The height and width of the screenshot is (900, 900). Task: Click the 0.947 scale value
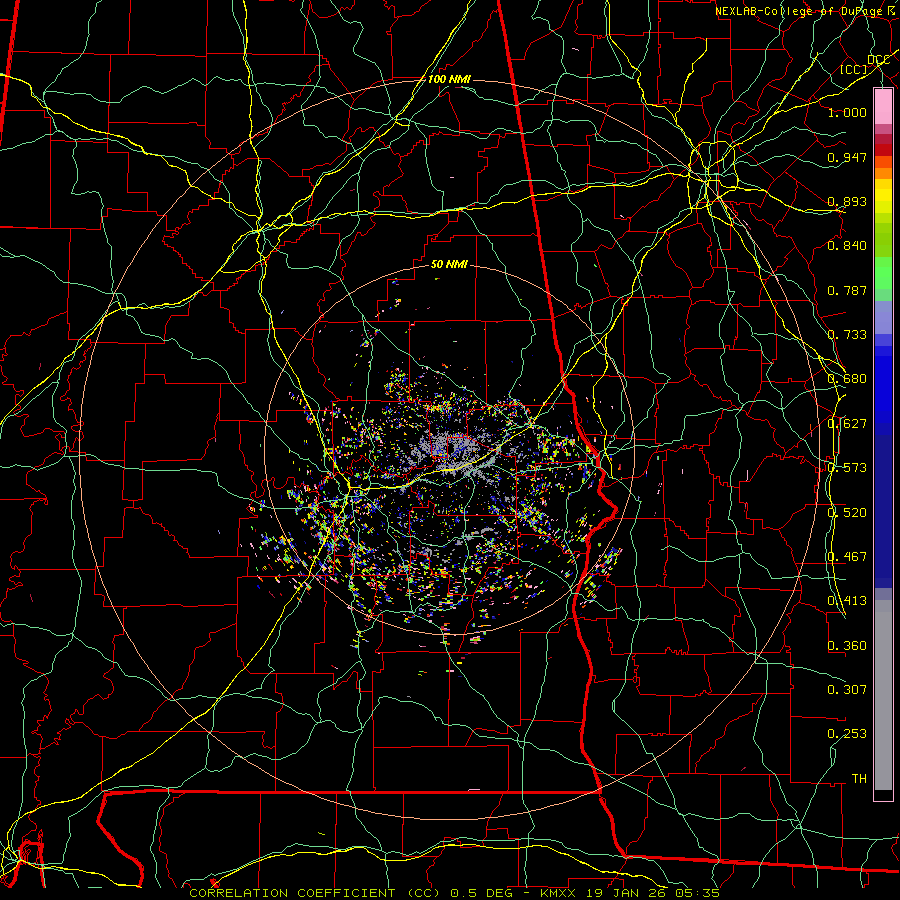pos(847,157)
